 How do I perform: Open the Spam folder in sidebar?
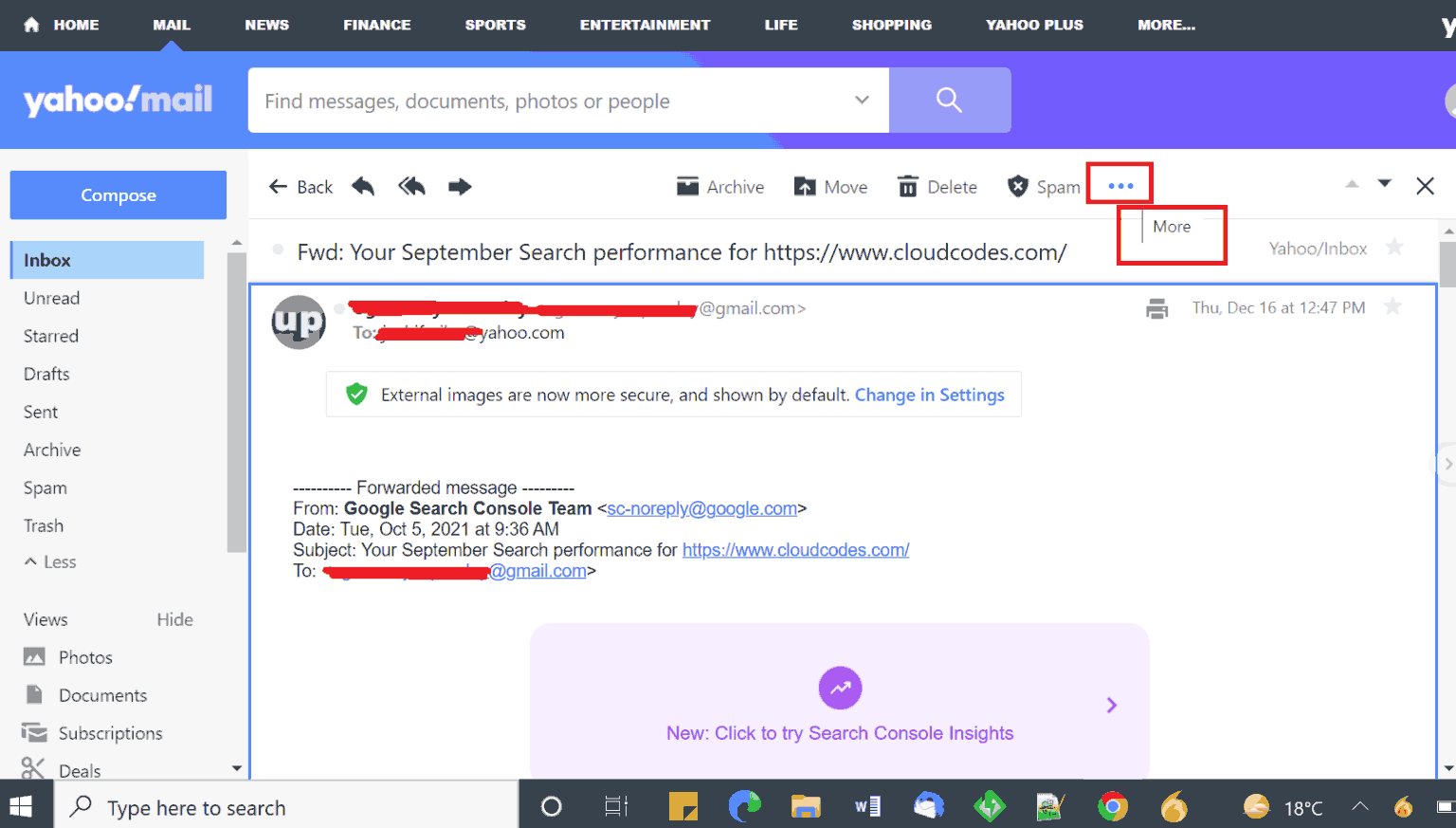(45, 488)
